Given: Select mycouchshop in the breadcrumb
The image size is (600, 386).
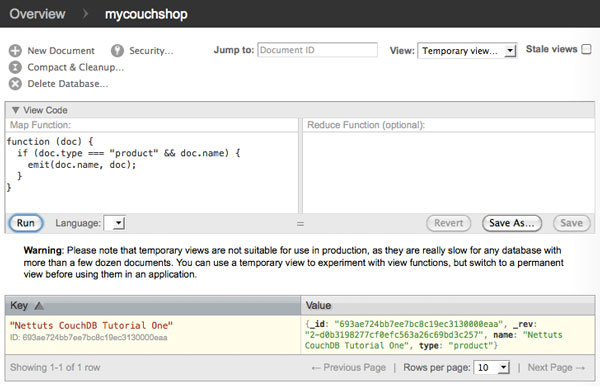Looking at the screenshot, I should (x=146, y=15).
